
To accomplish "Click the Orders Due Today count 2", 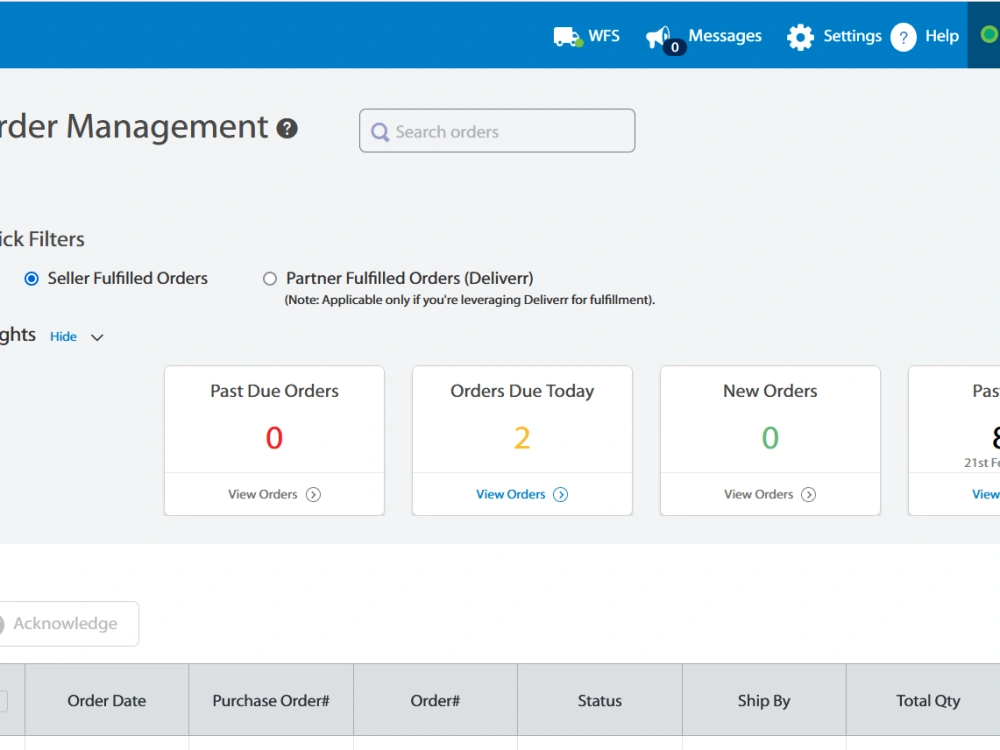I will point(522,438).
